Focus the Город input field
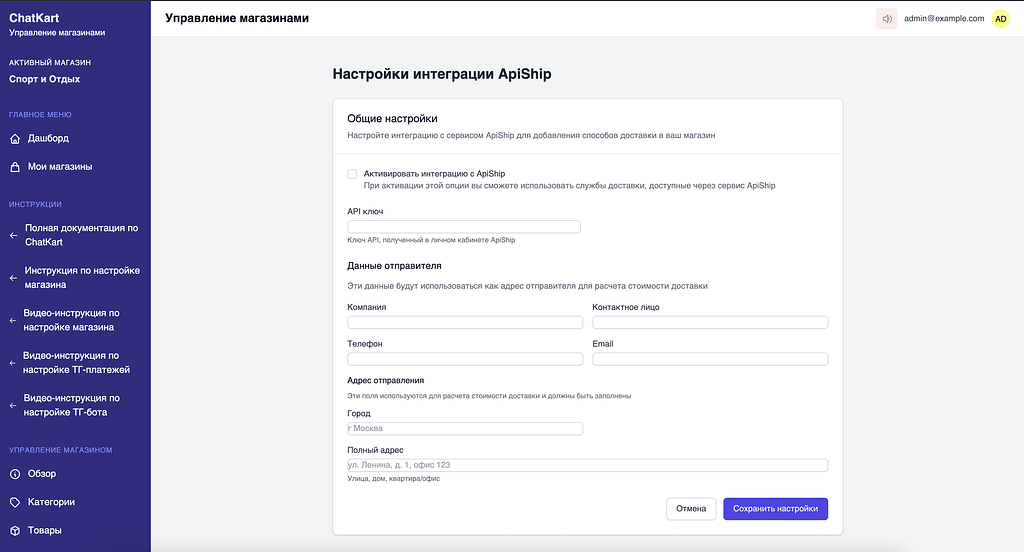This screenshot has height=552, width=1024. coord(465,429)
